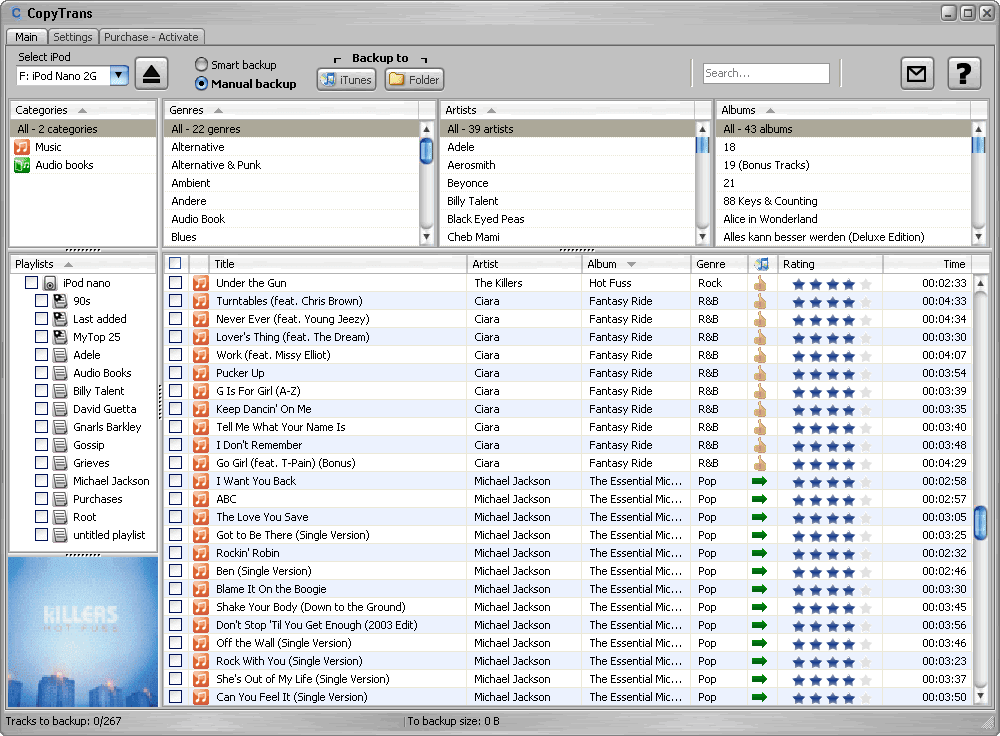
Task: Click the Killers Hot Fuss album artwork
Action: click(x=83, y=632)
